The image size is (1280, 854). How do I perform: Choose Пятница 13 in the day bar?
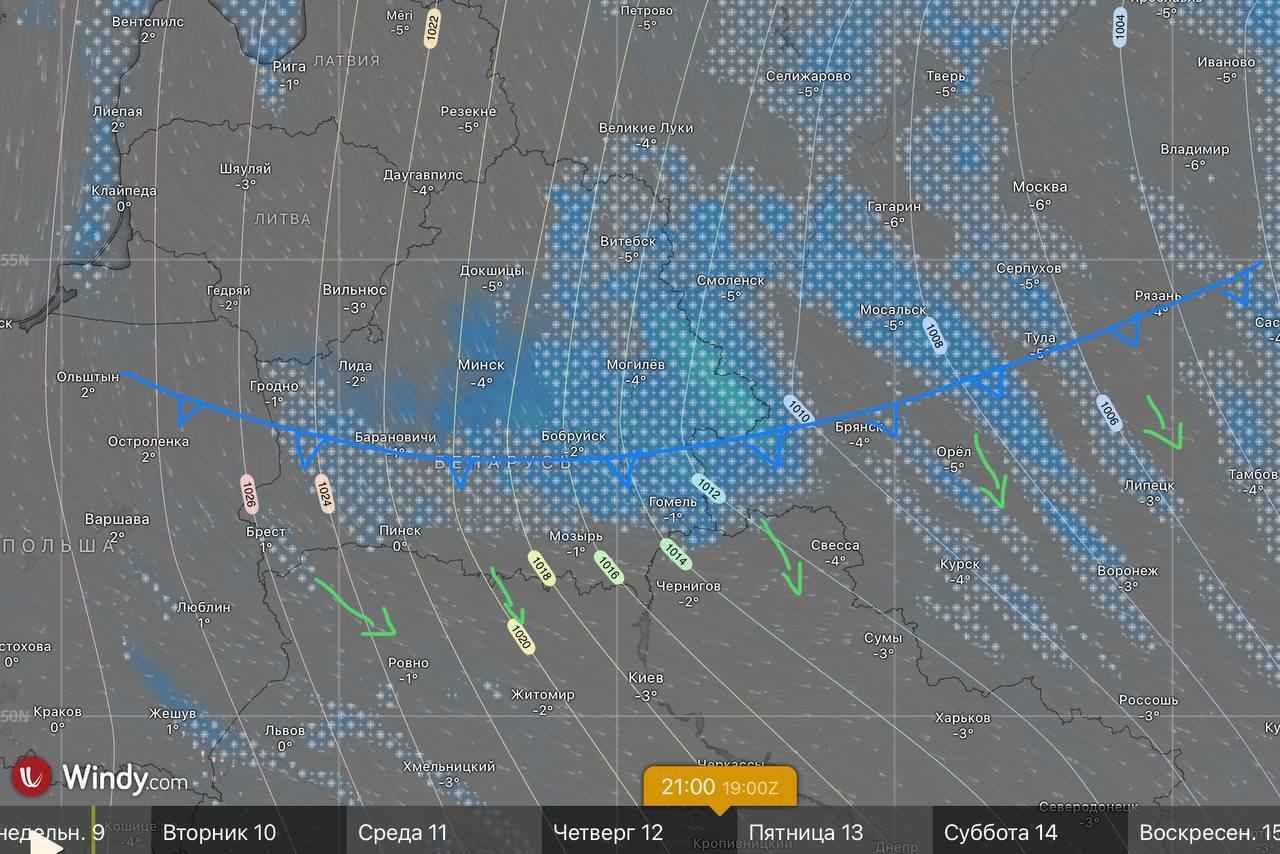[x=805, y=832]
